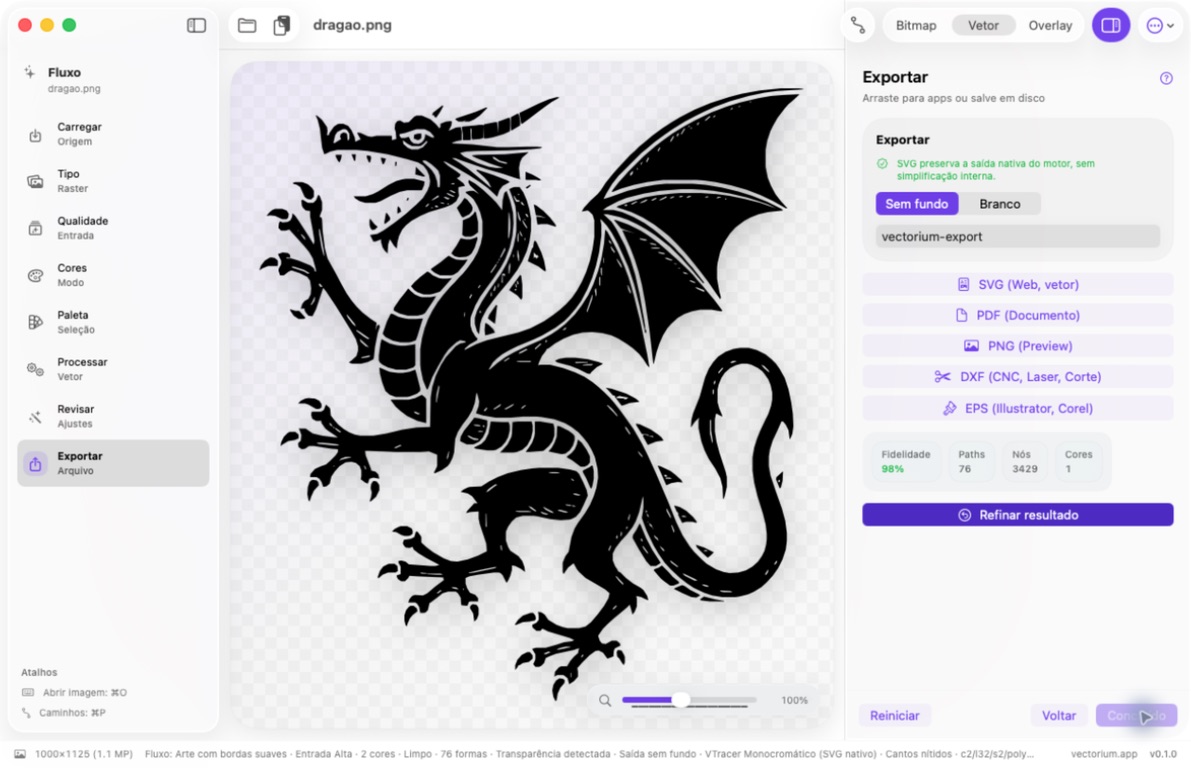Export as PNG (Preview)
Image resolution: width=1191 pixels, height=768 pixels.
[1018, 346]
